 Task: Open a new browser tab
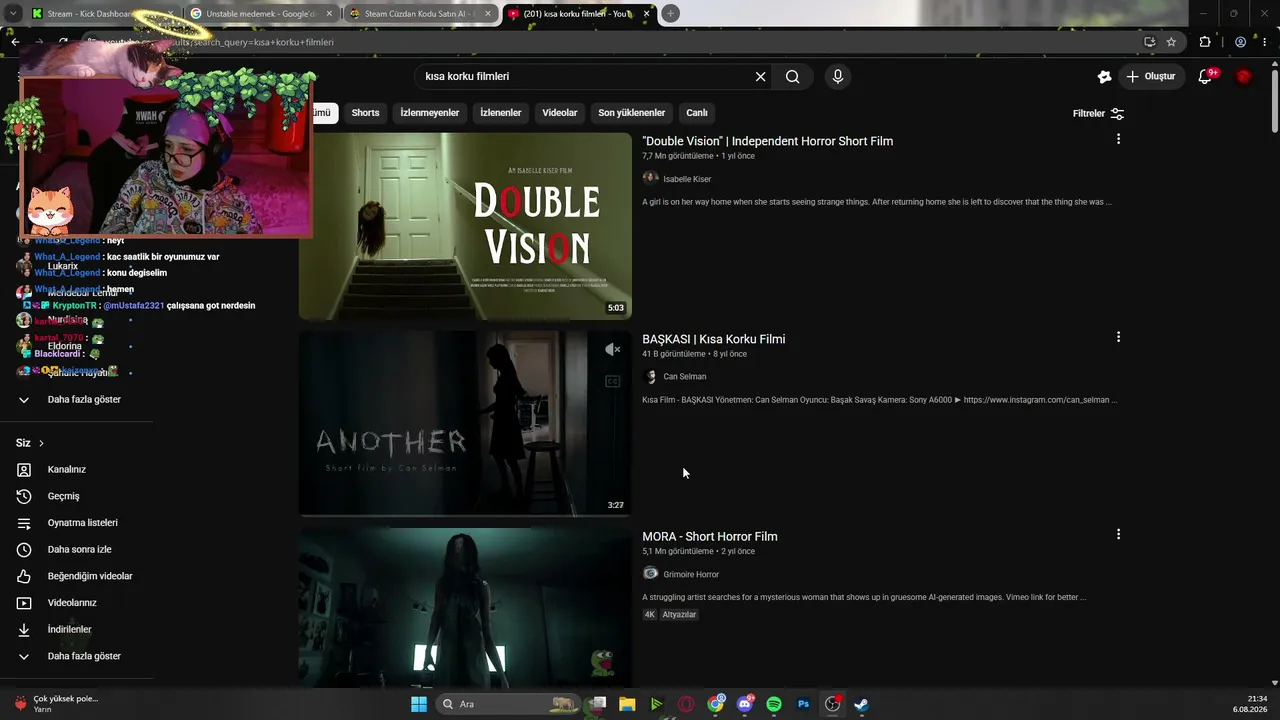pos(670,14)
